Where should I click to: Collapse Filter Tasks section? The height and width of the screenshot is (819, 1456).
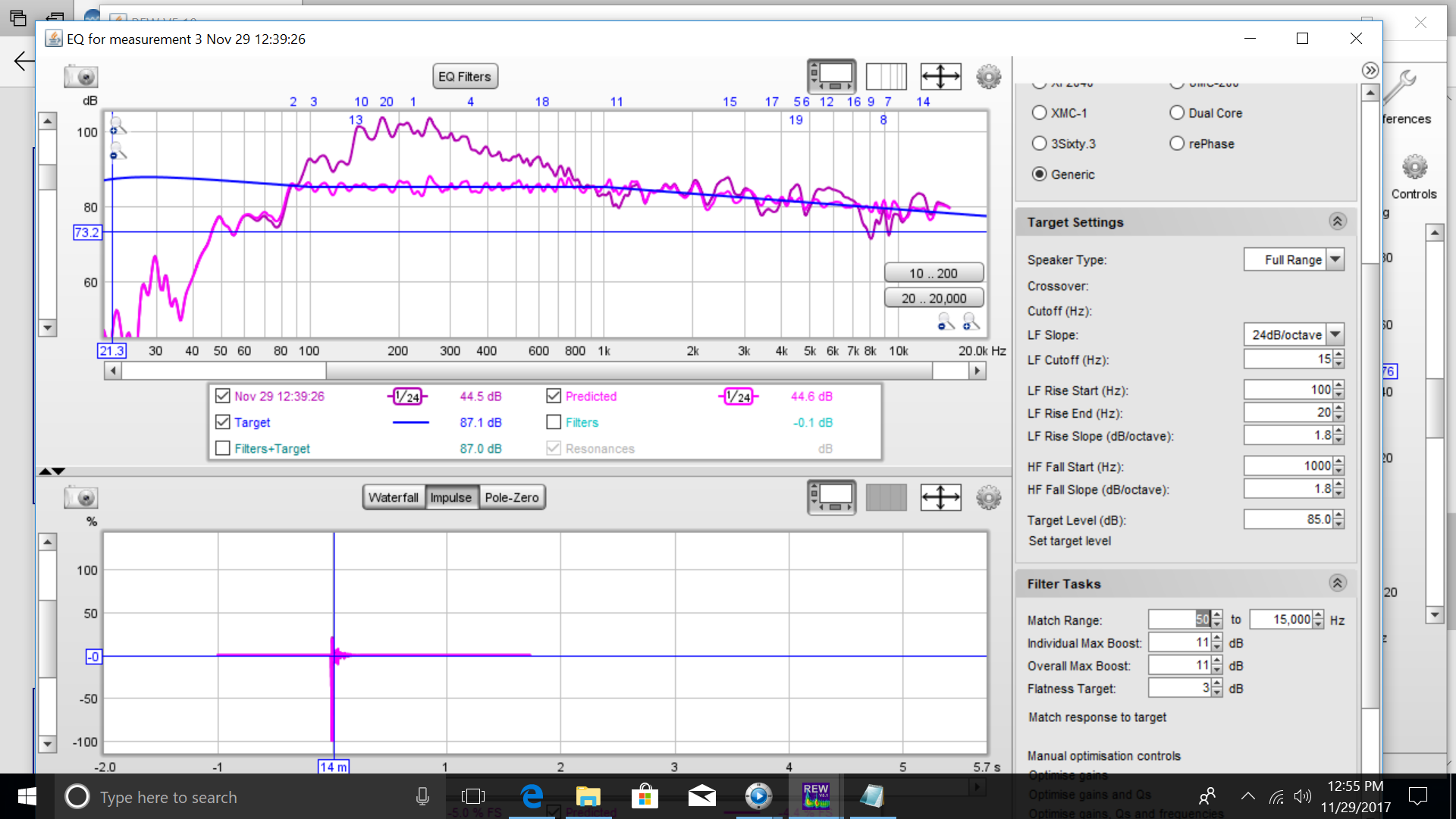pos(1337,583)
